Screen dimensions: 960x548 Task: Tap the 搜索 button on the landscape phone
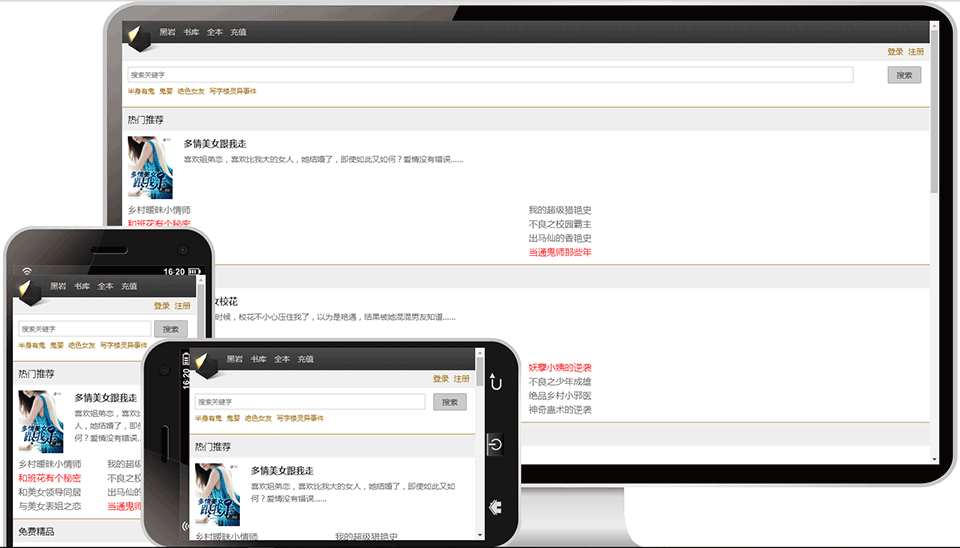[450, 402]
